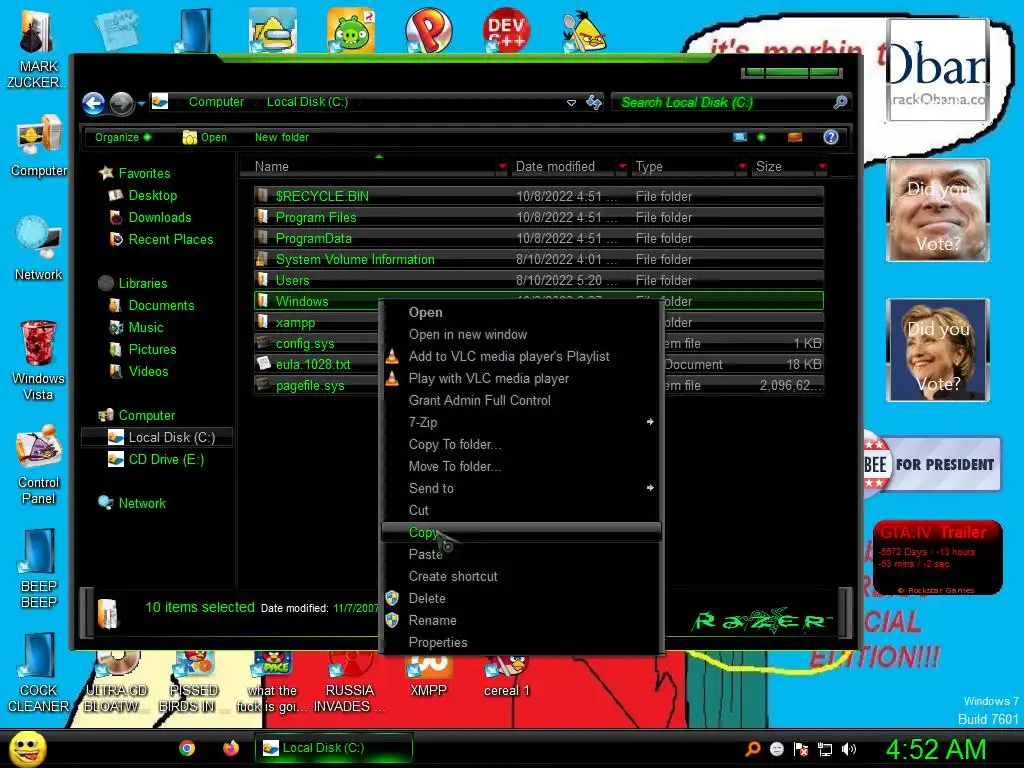Click the New folder button
Image resolution: width=1024 pixels, height=768 pixels.
pos(281,137)
